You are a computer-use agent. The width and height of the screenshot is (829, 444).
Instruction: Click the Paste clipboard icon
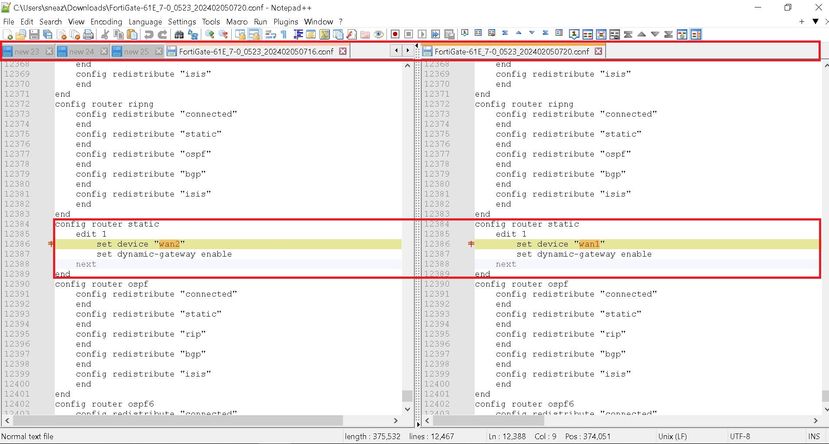pyautogui.click(x=132, y=34)
